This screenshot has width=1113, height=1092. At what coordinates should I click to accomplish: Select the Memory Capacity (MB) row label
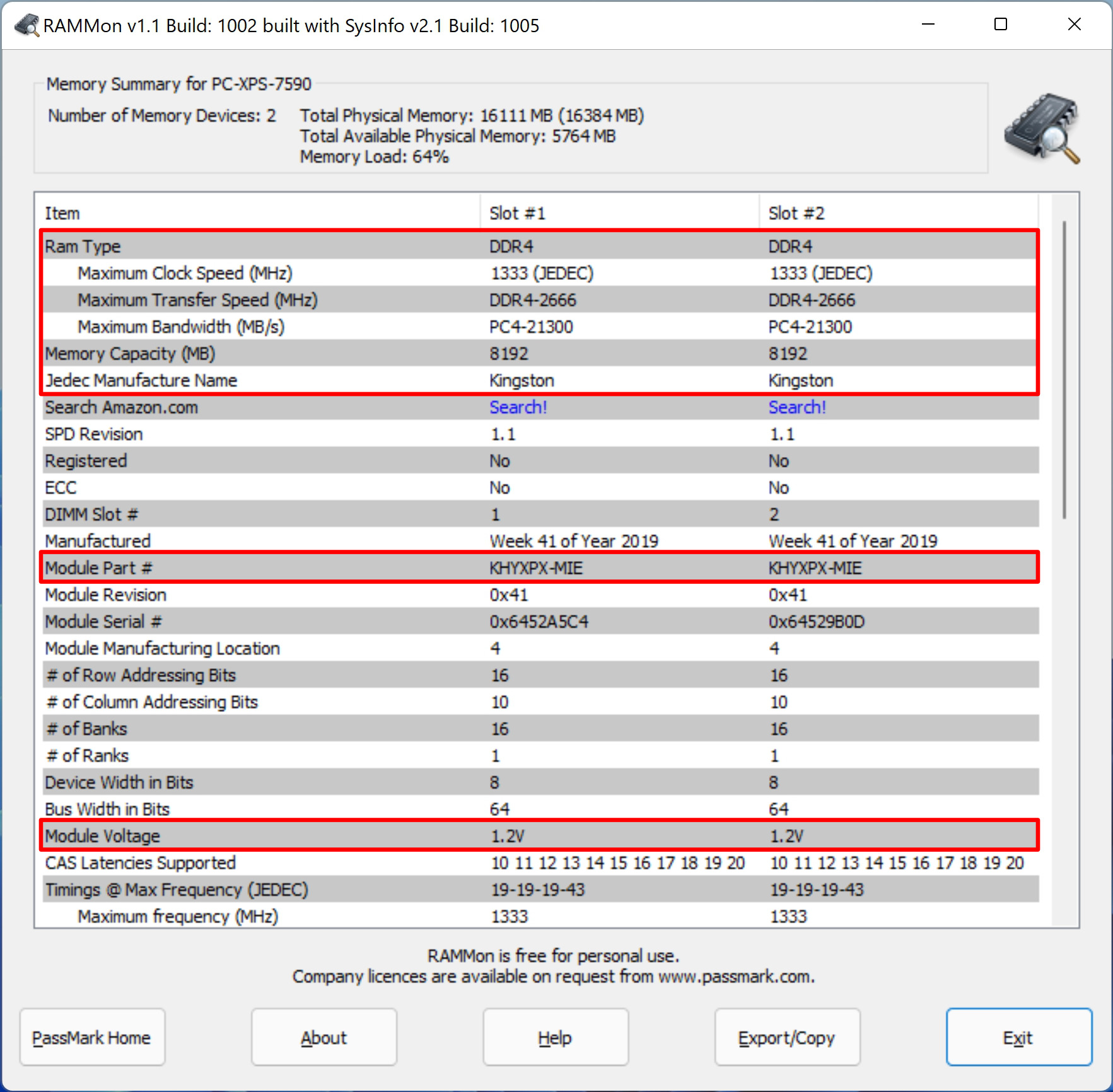click(130, 354)
